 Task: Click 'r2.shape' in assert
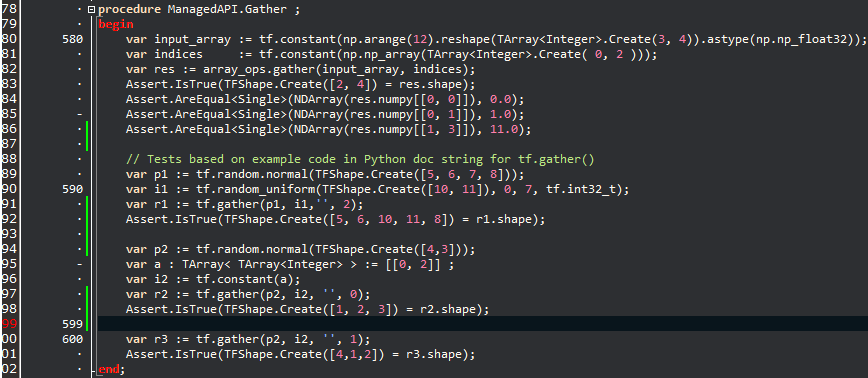(x=447, y=309)
